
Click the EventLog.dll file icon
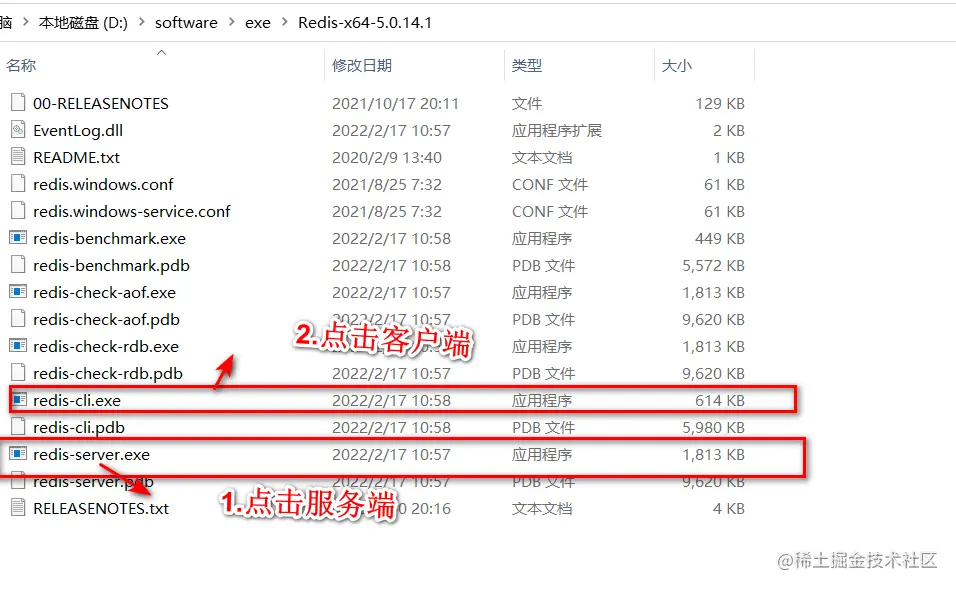click(x=18, y=130)
